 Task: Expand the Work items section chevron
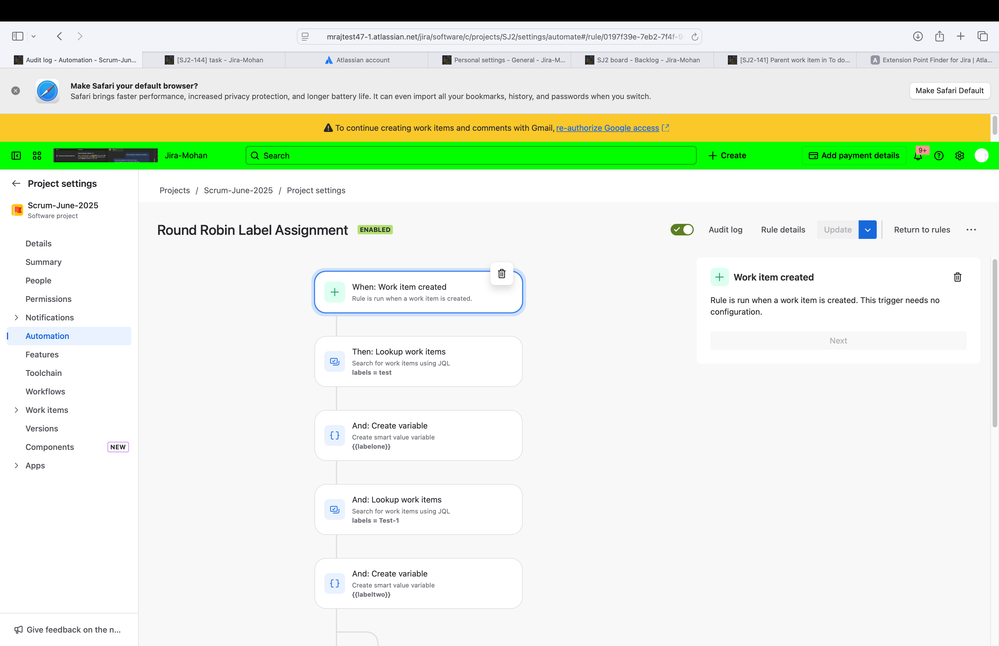coord(16,410)
